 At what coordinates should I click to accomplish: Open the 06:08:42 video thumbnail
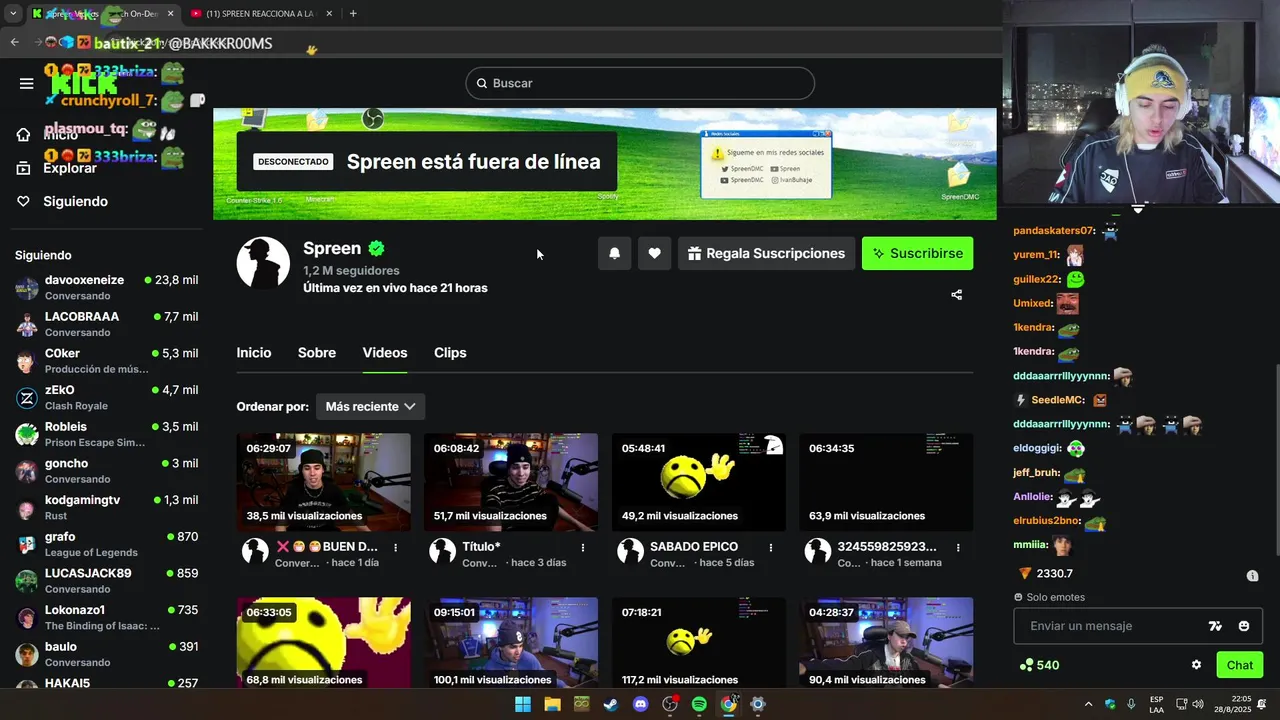(511, 482)
